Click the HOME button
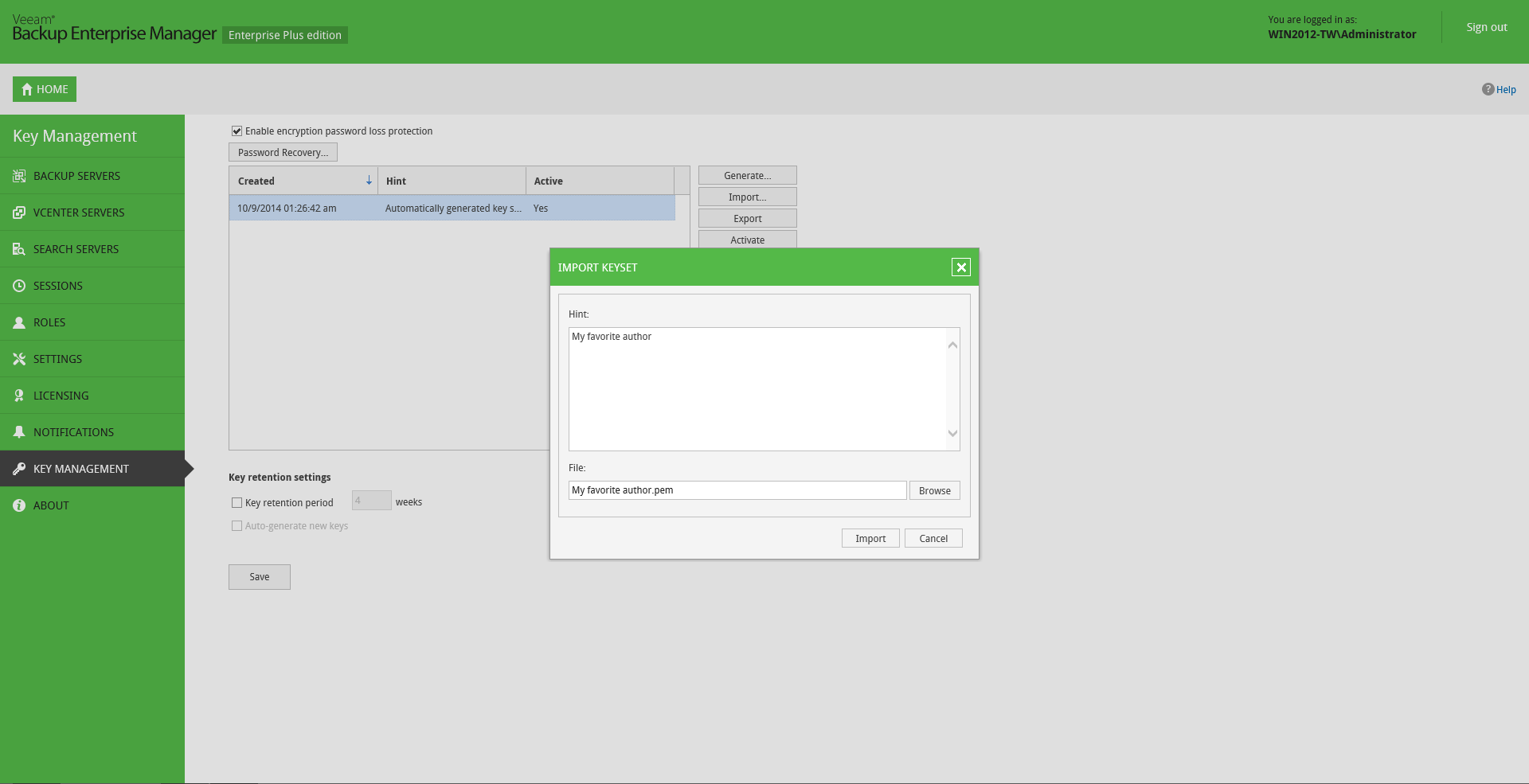The height and width of the screenshot is (784, 1529). 45,89
